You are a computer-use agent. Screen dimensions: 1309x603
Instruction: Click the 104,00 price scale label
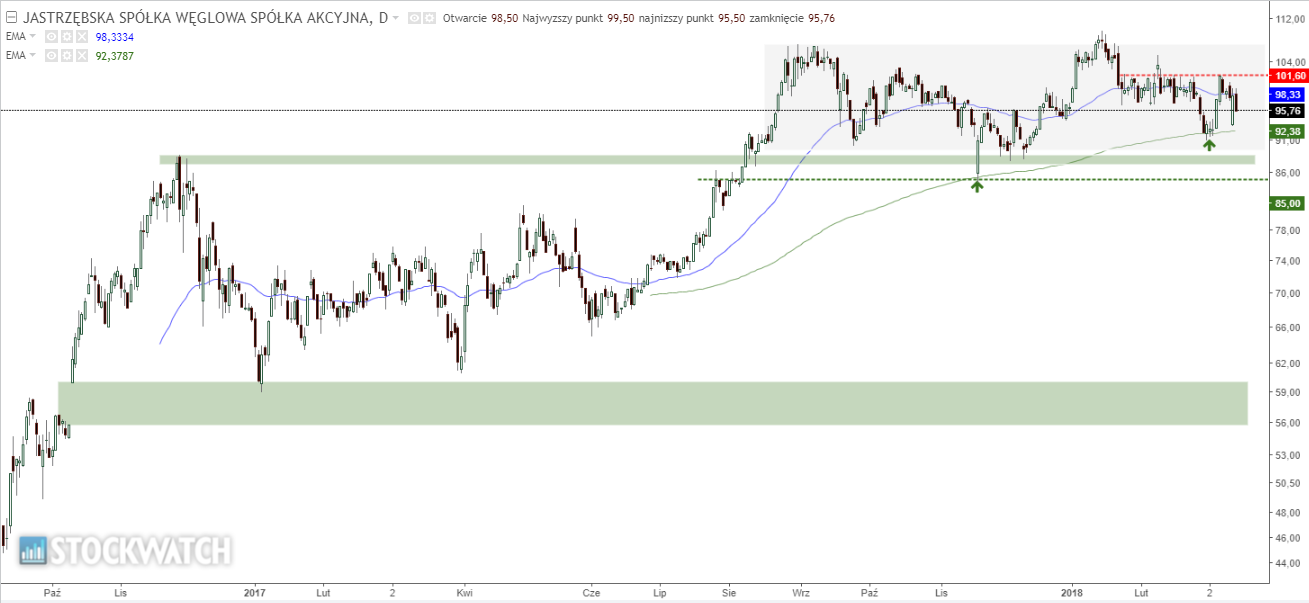point(1288,61)
